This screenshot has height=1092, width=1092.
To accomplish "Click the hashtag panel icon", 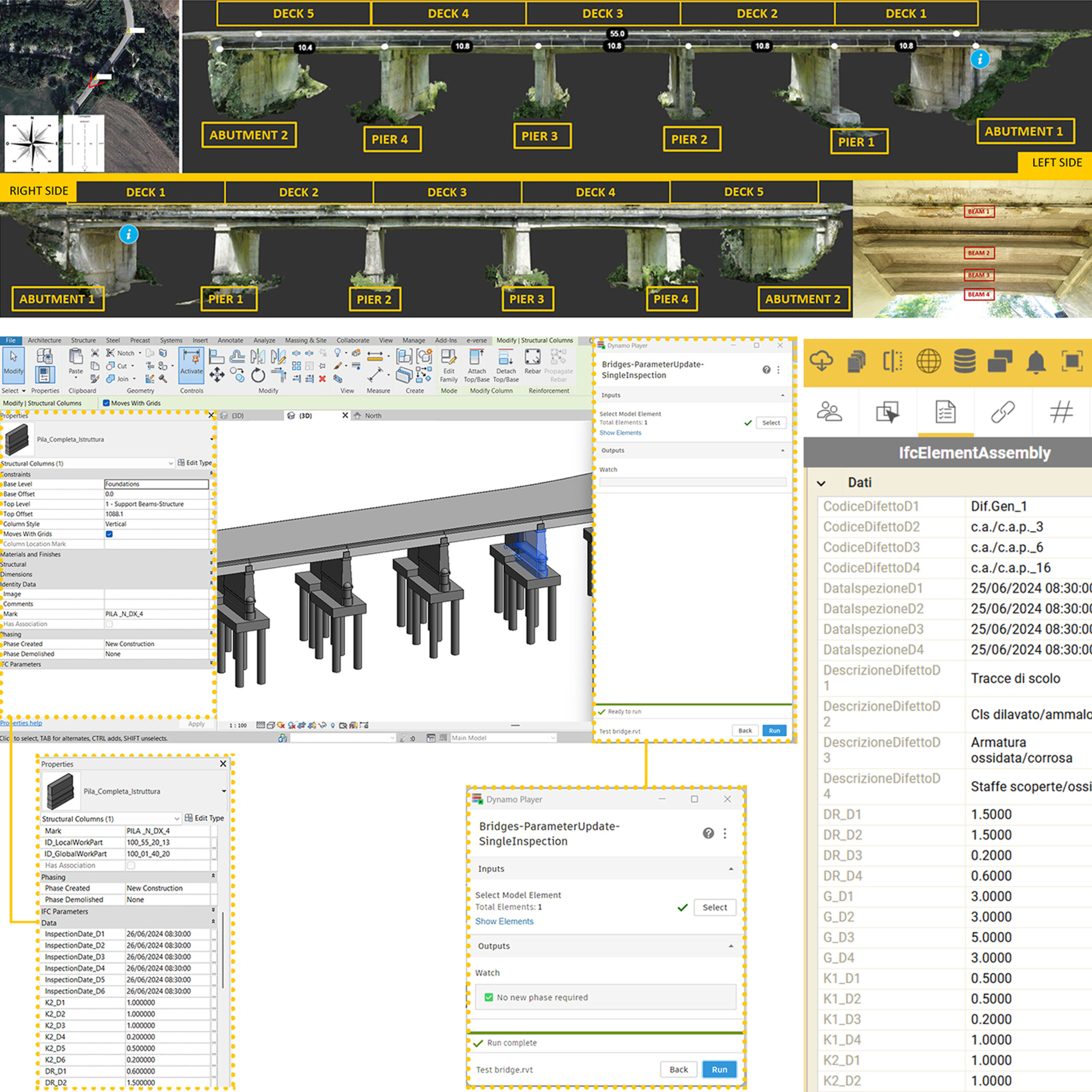I will (1061, 412).
